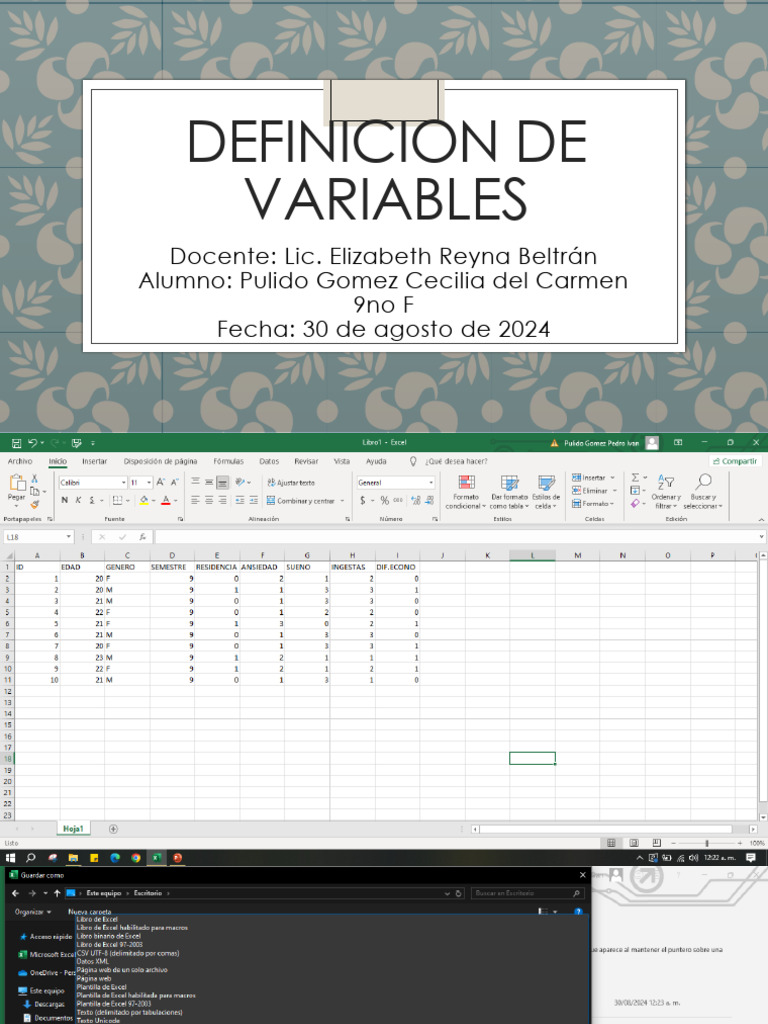Open the Insertar cells dropdown in Celdas group
The width and height of the screenshot is (768, 1024).
click(613, 478)
